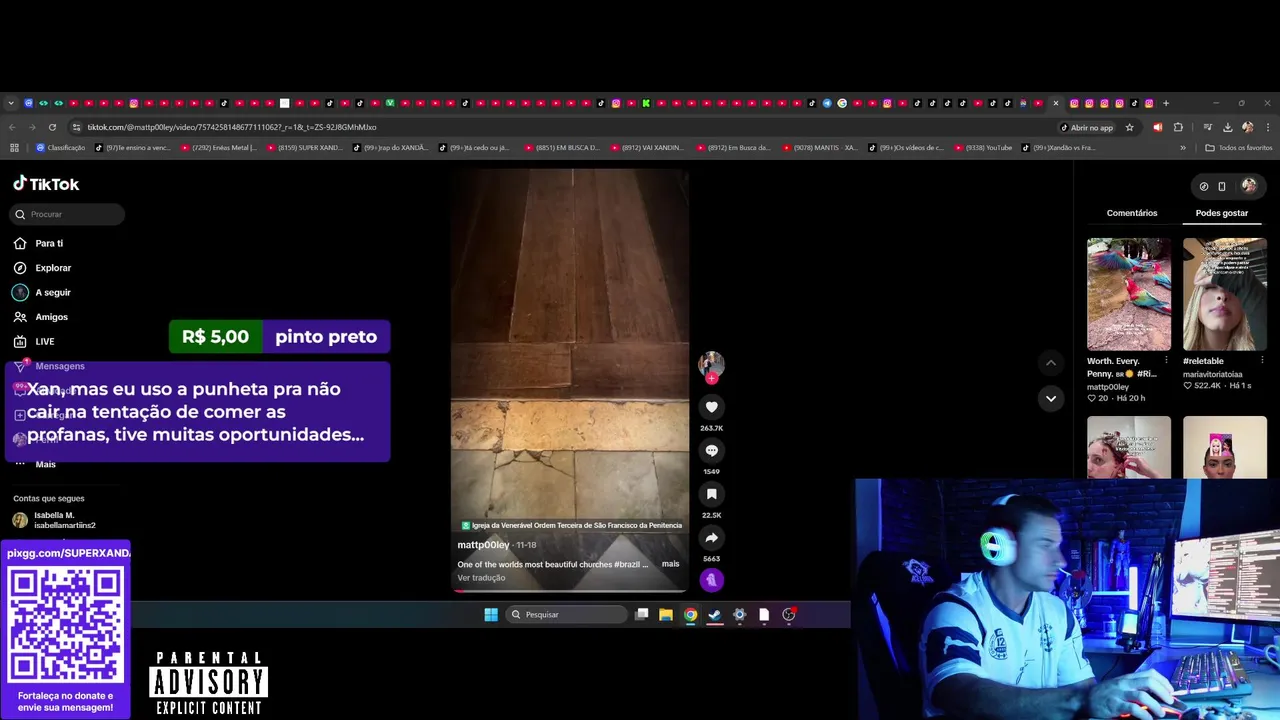The height and width of the screenshot is (720, 1280).
Task: Open Task View on the taskbar
Action: (x=642, y=615)
